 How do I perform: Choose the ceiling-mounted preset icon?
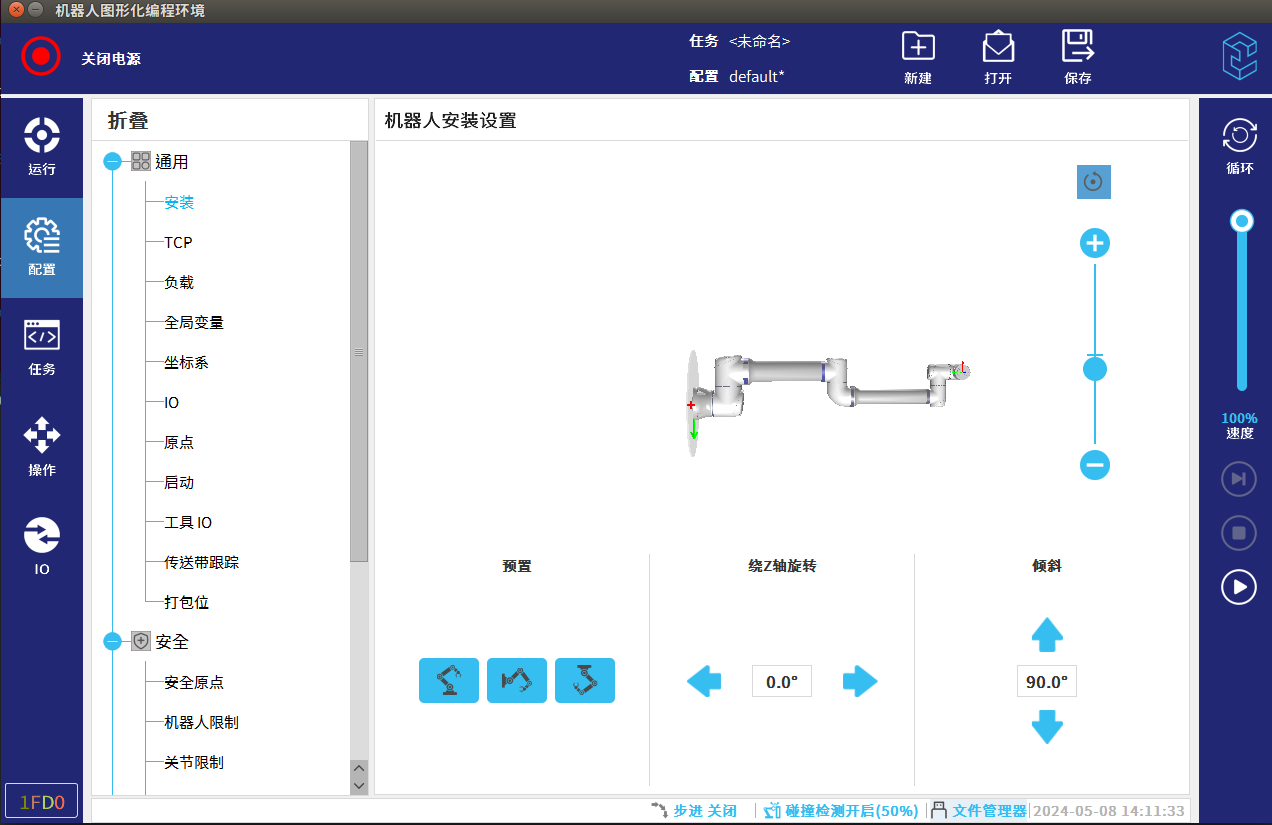[x=584, y=681]
